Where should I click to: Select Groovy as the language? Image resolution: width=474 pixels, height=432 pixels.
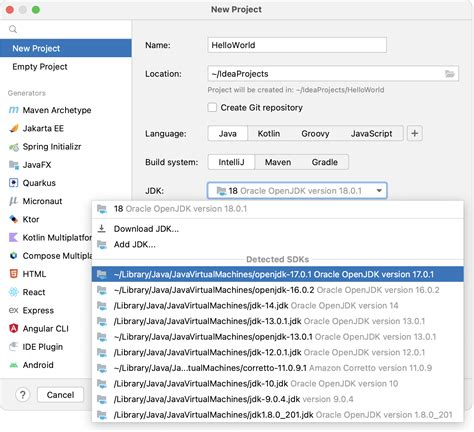315,134
